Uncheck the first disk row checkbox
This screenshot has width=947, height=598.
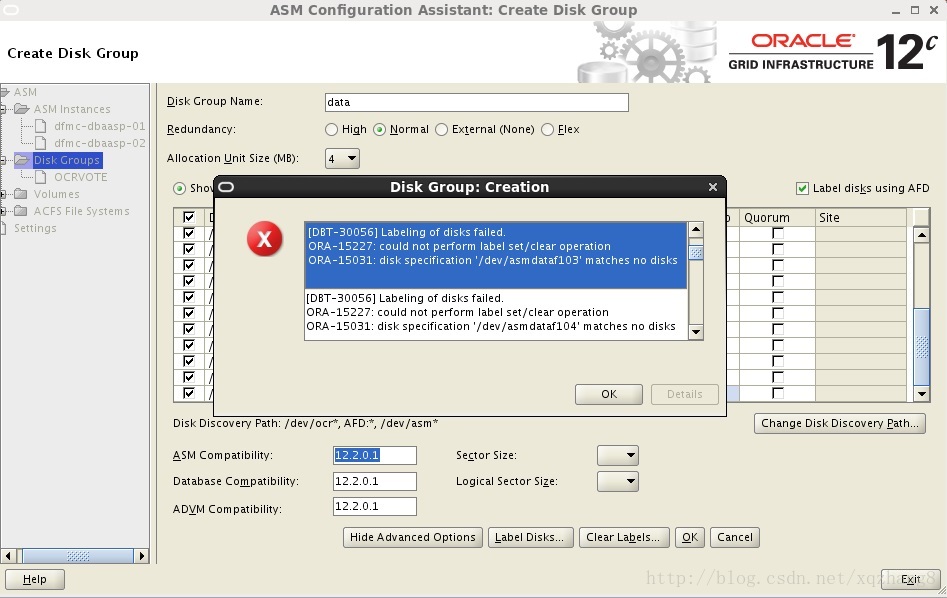[x=189, y=233]
